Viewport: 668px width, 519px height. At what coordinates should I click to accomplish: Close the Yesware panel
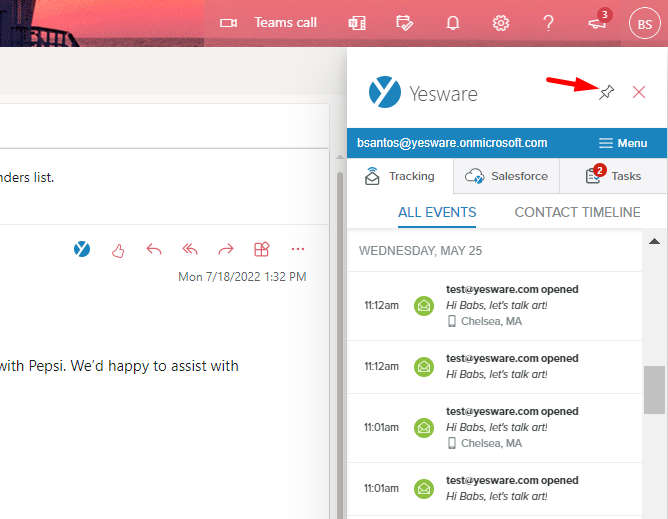coord(639,92)
